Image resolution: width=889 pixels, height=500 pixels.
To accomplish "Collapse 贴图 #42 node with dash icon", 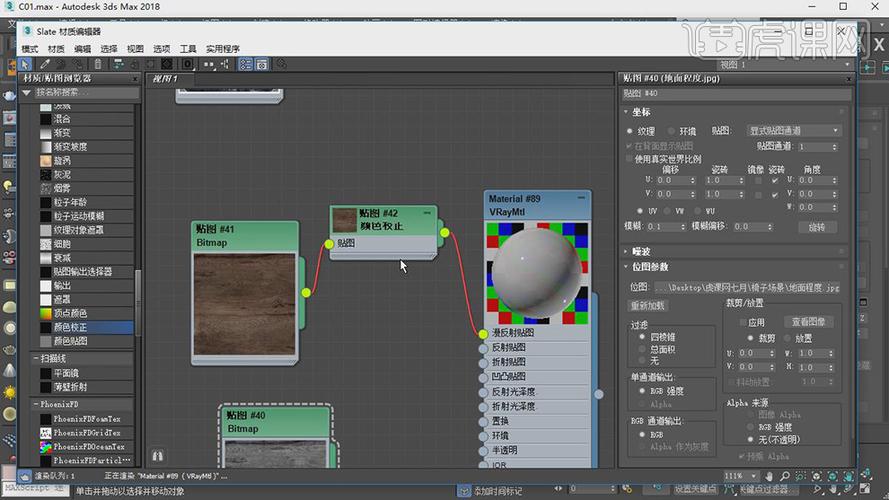I will 427,213.
